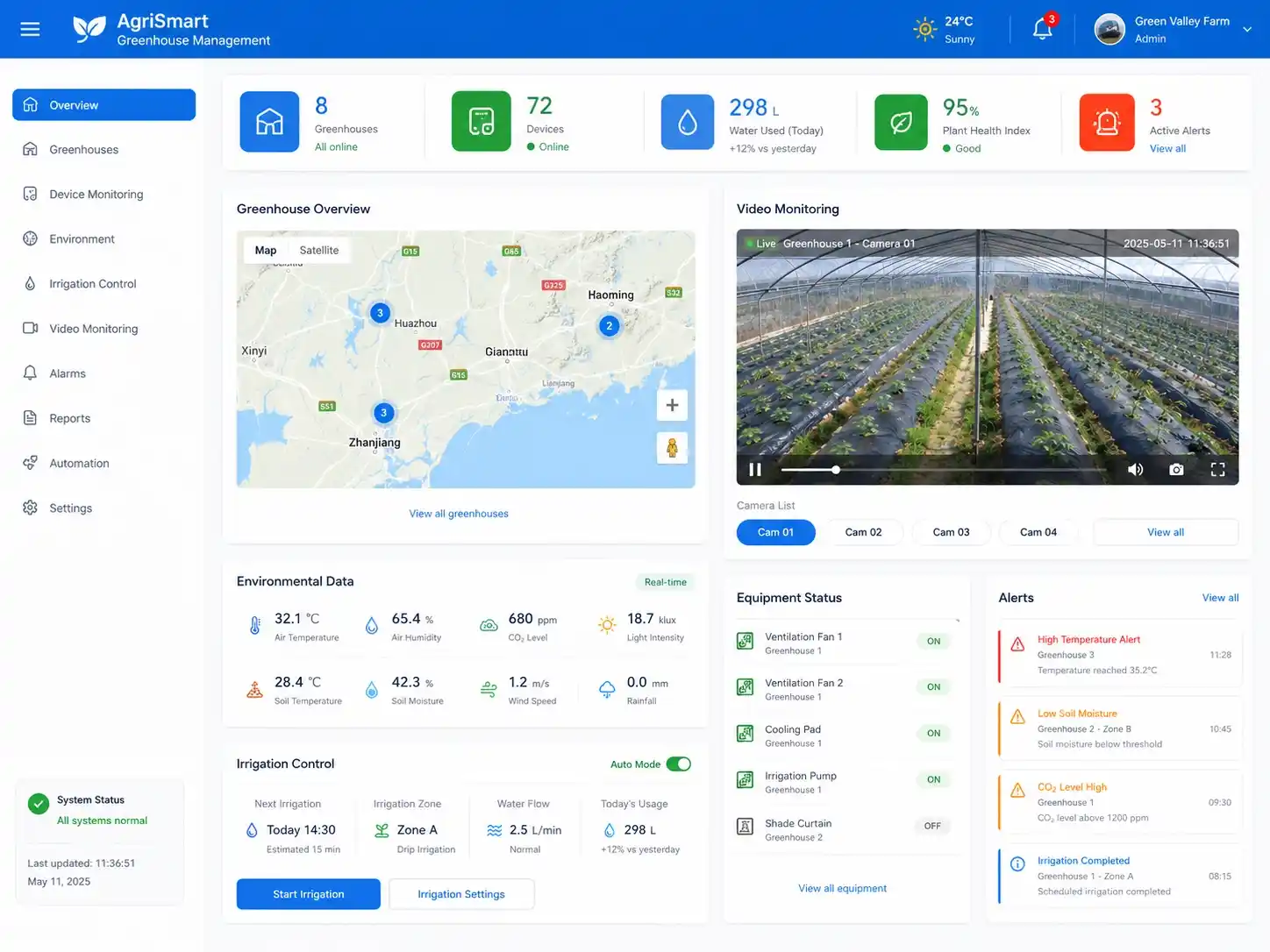The image size is (1270, 952).
Task: Switch the map to Satellite view
Action: pos(318,250)
